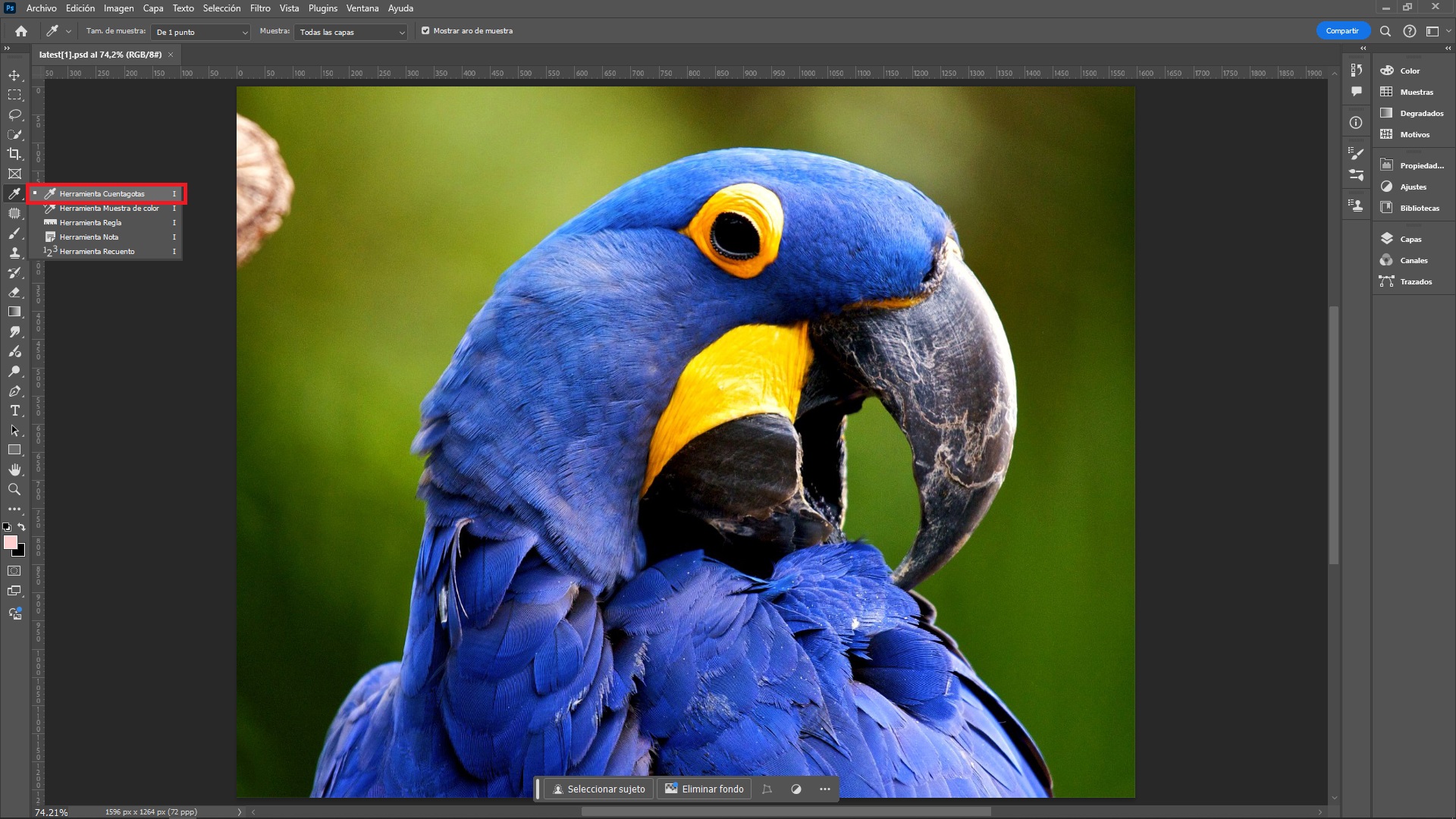The height and width of the screenshot is (819, 1456).
Task: Select the Smudge tool
Action: pos(14,331)
